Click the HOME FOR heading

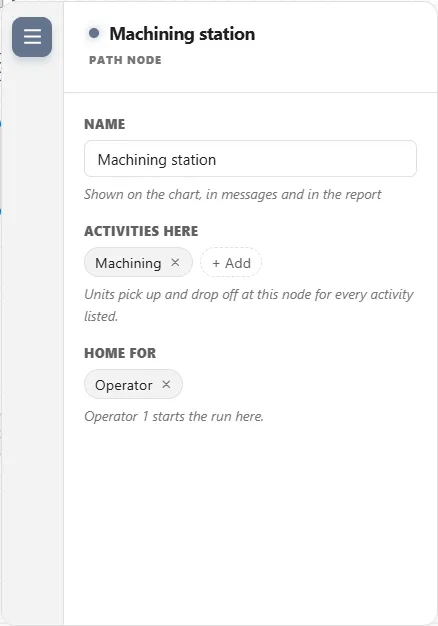[x=120, y=353]
